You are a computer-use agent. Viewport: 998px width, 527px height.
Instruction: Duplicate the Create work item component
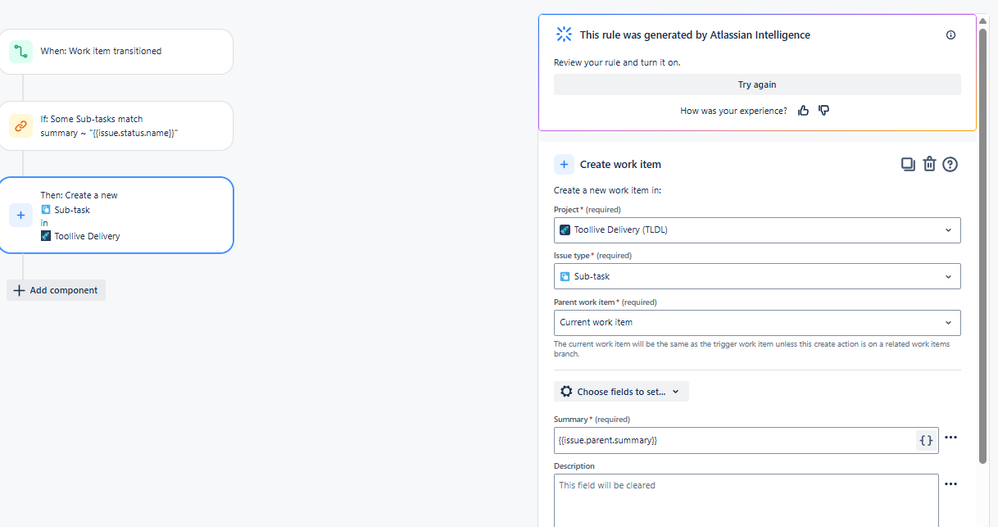click(908, 164)
